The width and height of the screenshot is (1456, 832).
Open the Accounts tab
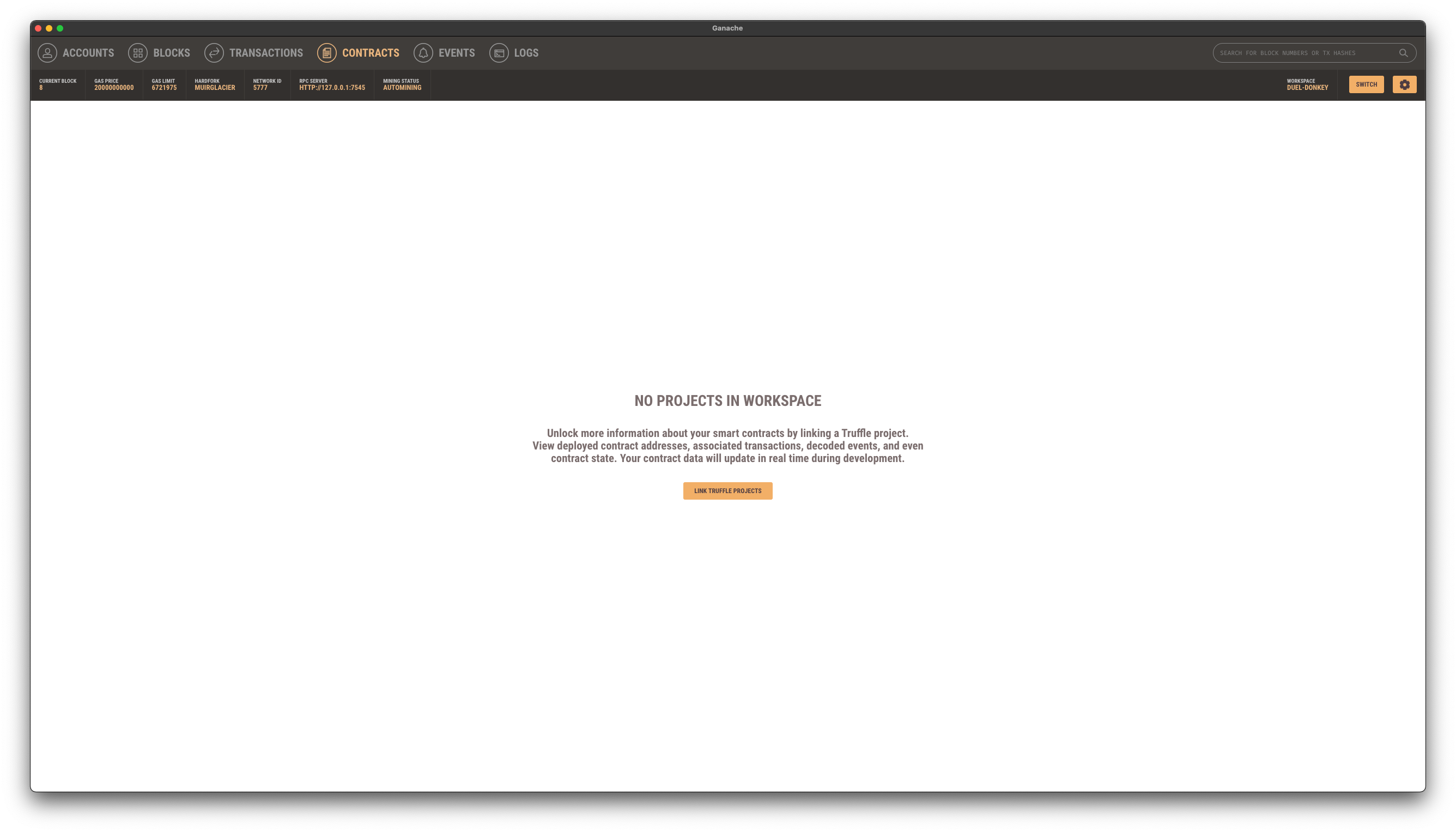[88, 52]
